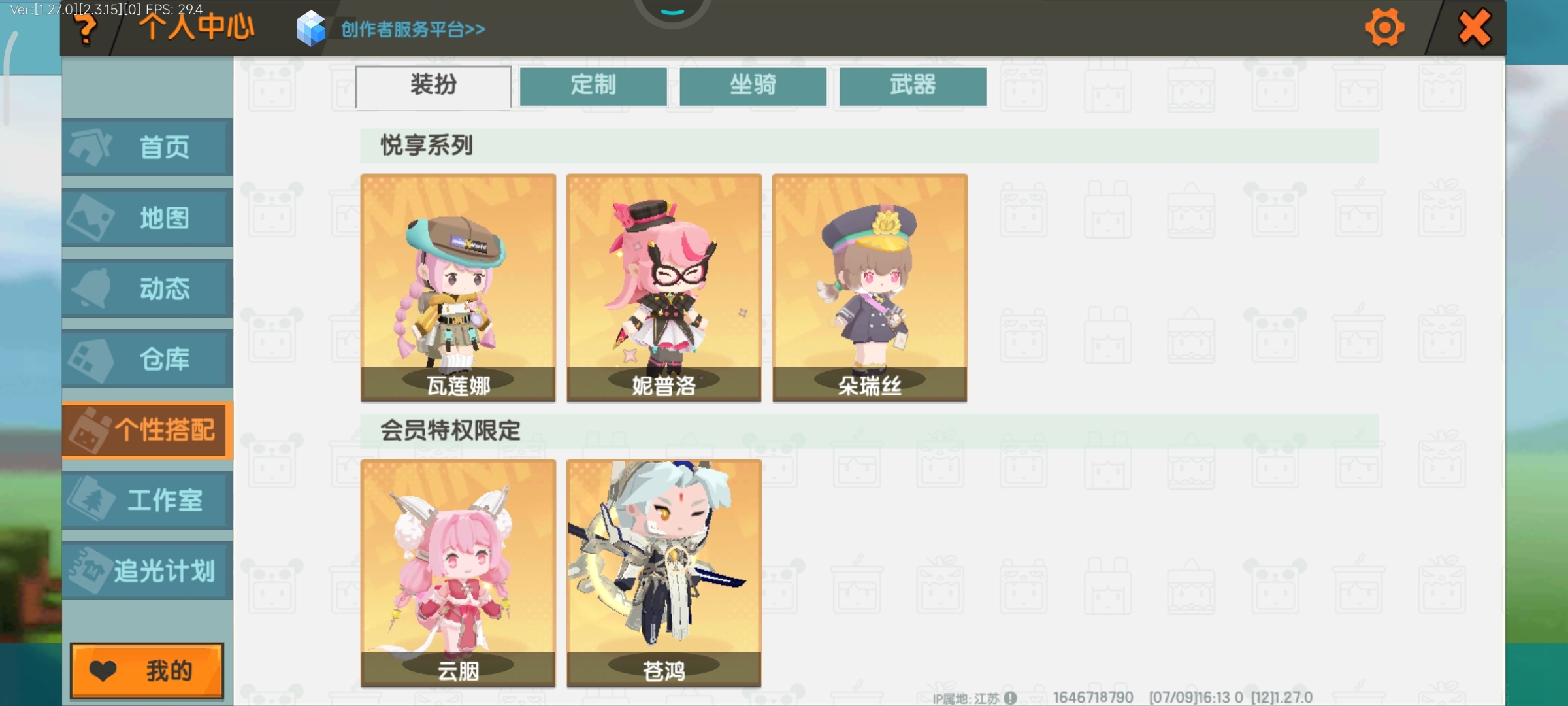Switch to the 武器 weapons tab
Viewport: 1568px width, 706px height.
click(913, 86)
